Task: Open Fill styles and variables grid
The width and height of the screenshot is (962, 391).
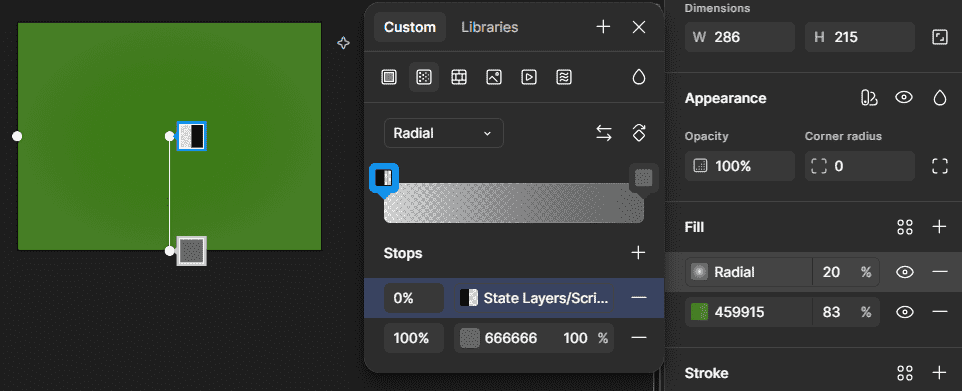Action: (x=905, y=227)
